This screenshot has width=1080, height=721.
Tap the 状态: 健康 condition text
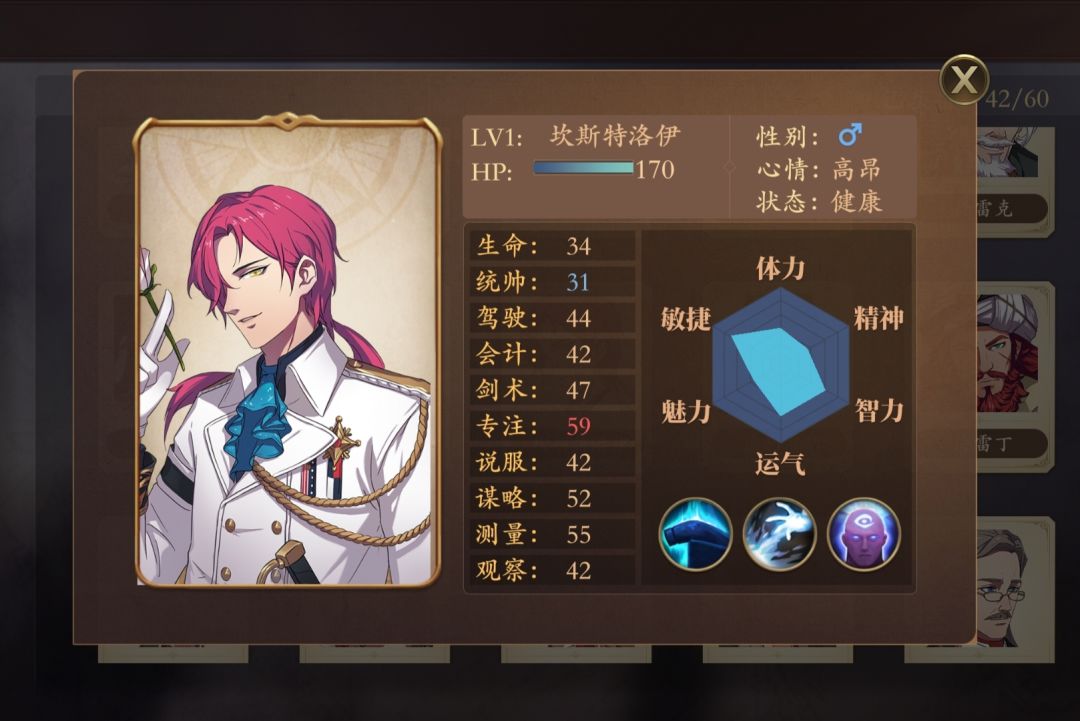[819, 202]
